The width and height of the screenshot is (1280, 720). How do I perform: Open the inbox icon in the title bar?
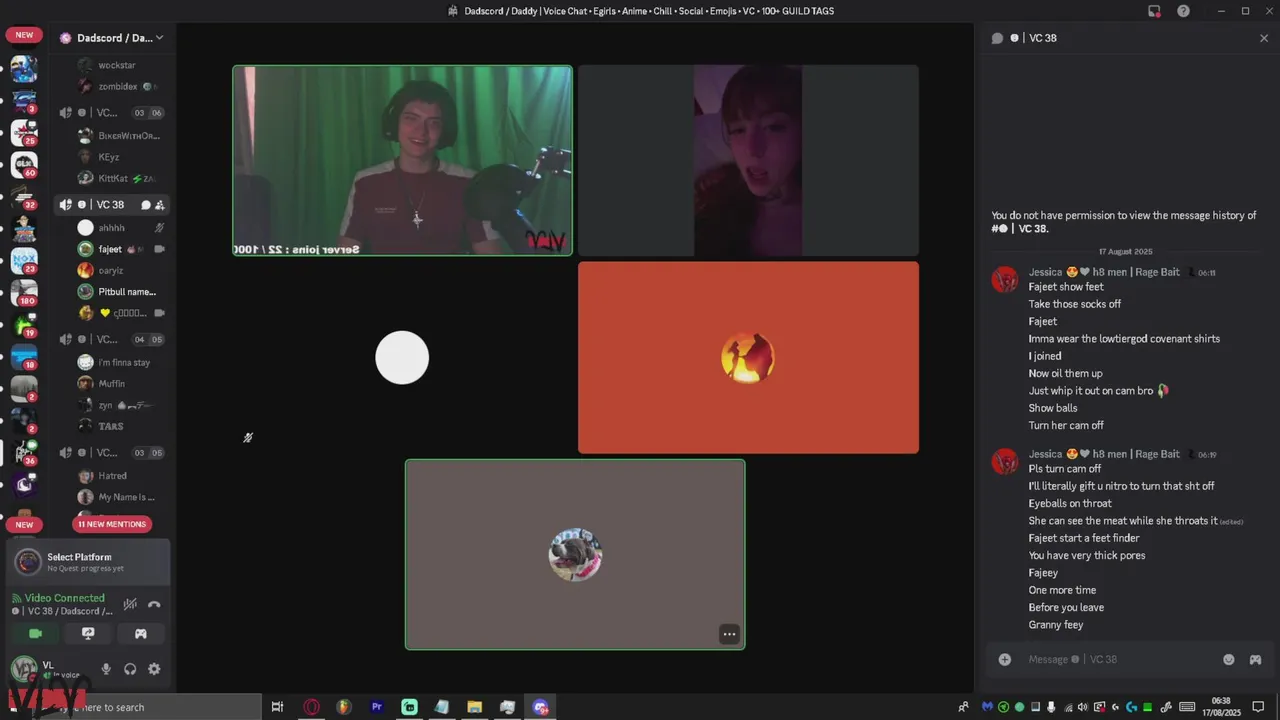(x=1154, y=11)
